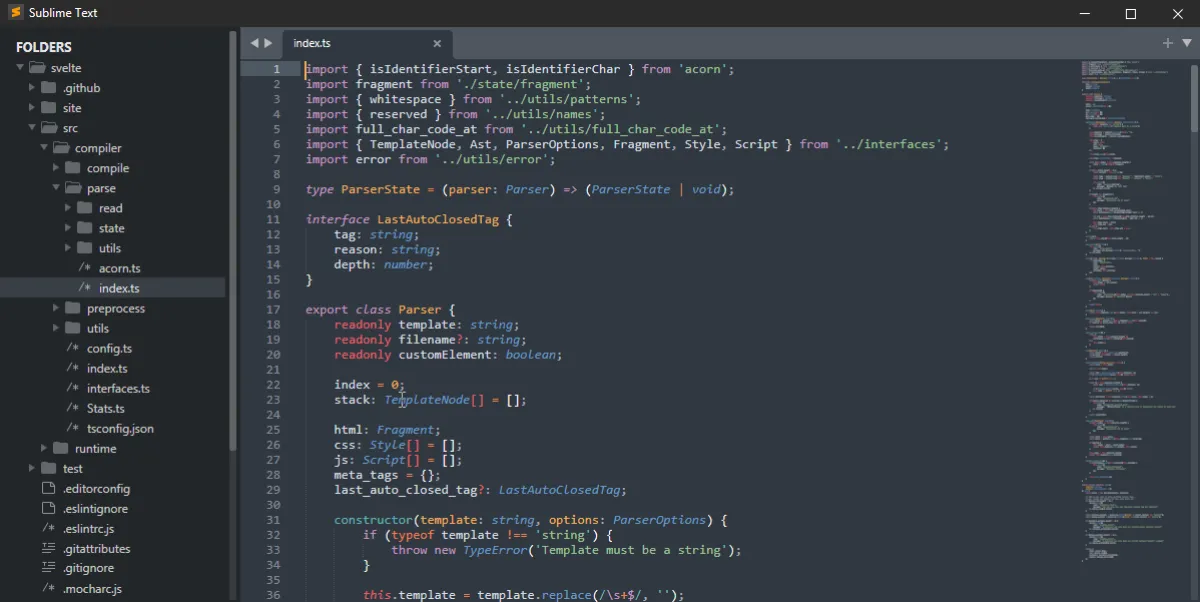The height and width of the screenshot is (602, 1200).
Task: Collapse the parse folder arrow
Action: (56, 188)
